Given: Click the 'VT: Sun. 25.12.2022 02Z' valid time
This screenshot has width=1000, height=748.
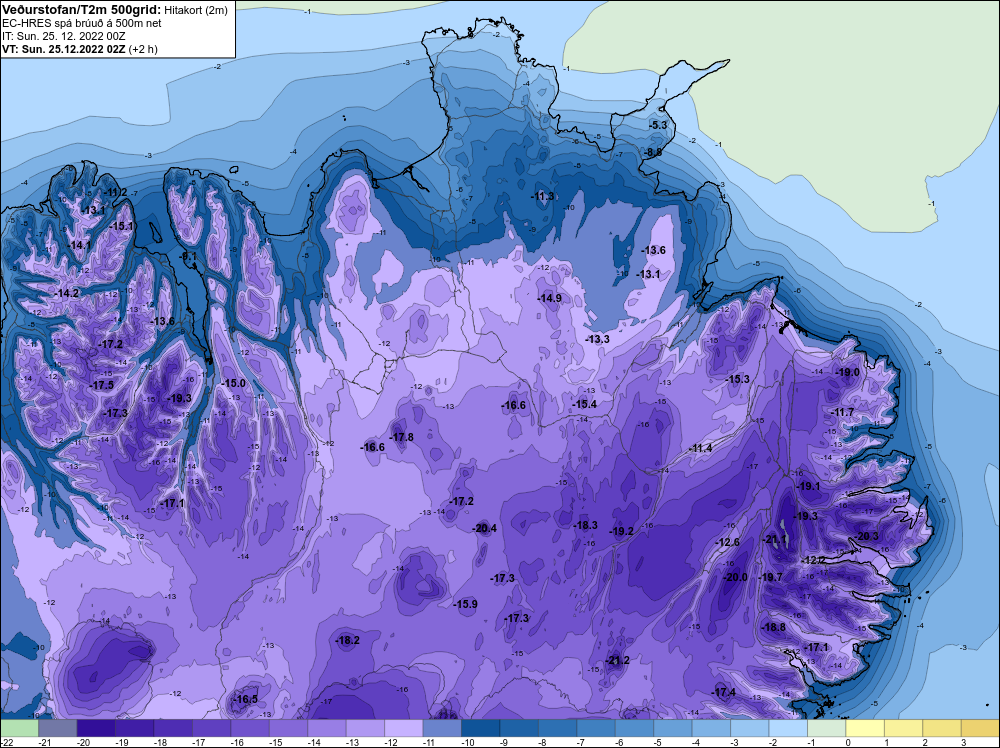Looking at the screenshot, I should [x=64, y=49].
